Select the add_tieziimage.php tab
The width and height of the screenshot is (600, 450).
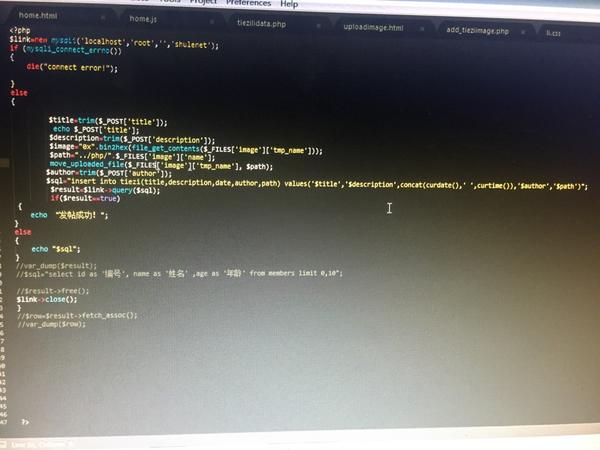point(478,30)
